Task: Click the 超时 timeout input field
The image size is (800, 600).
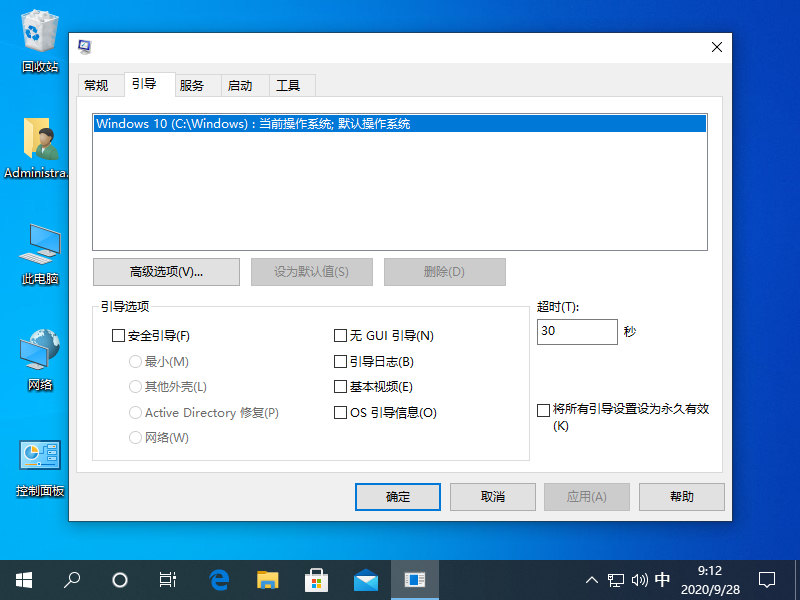Action: 577,331
